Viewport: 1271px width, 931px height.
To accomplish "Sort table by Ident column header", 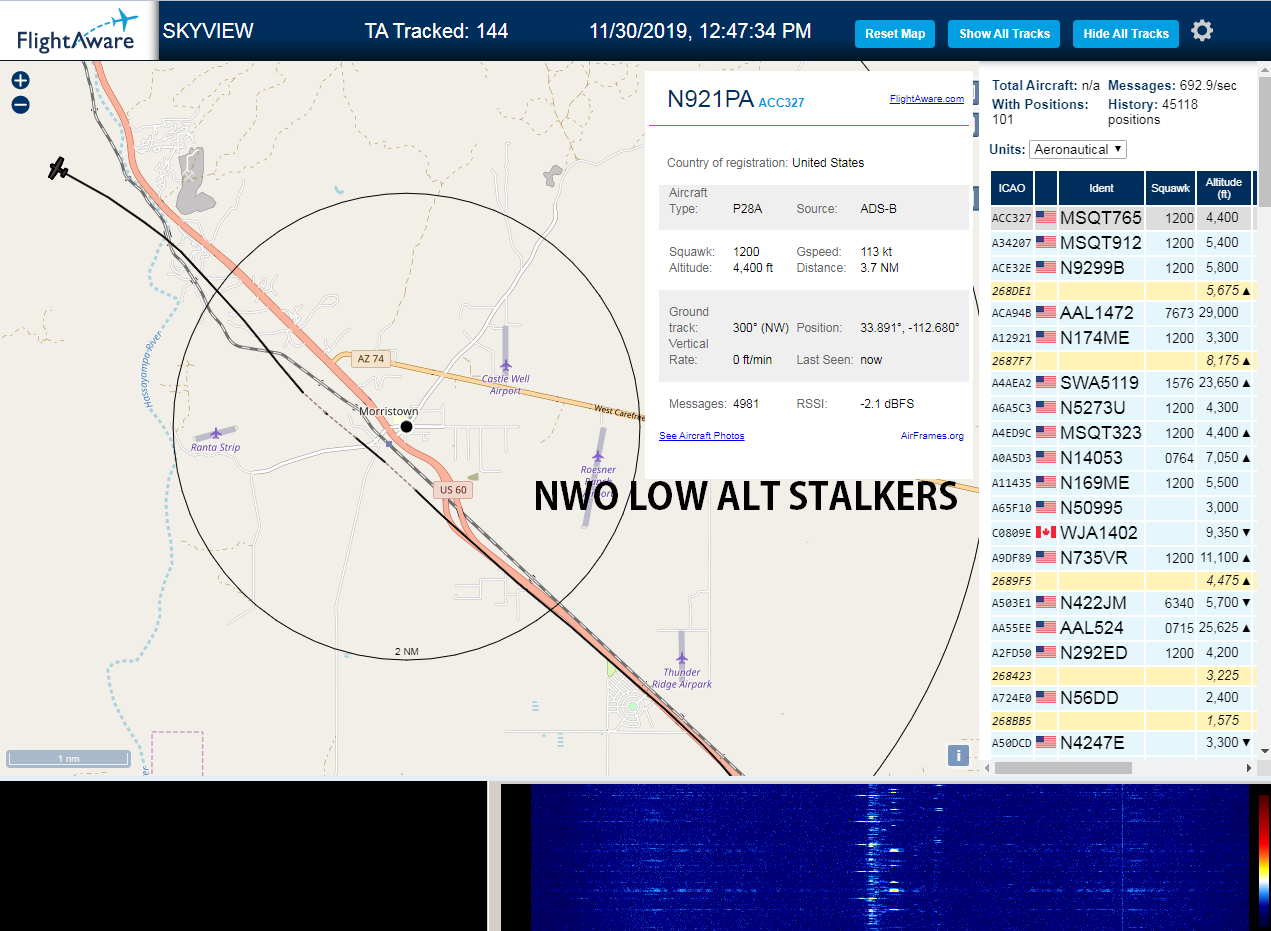I will click(1101, 188).
